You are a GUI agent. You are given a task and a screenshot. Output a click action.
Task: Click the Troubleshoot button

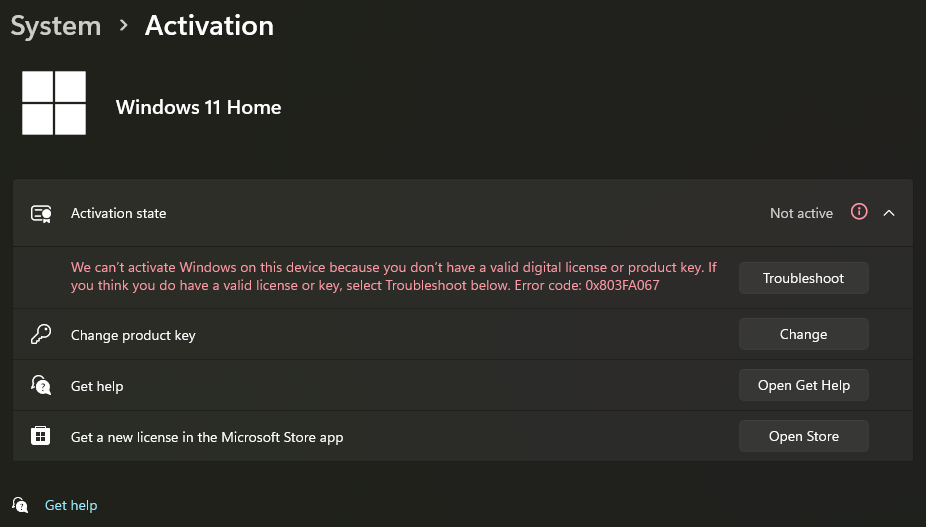click(803, 278)
